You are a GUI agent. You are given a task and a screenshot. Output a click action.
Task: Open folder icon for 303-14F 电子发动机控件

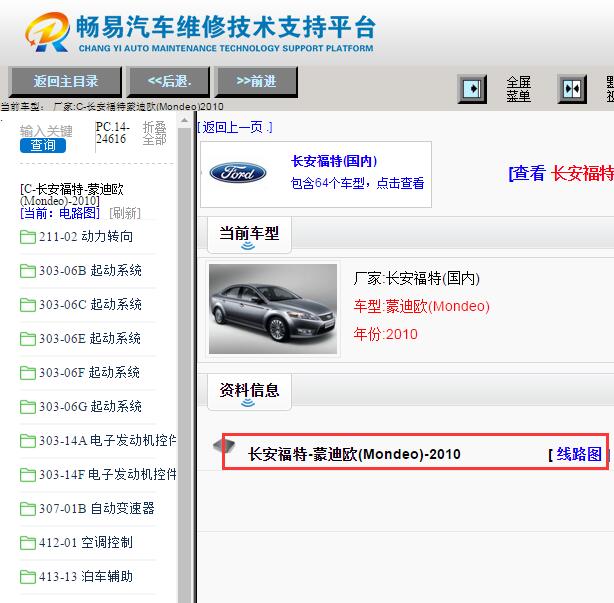coord(28,475)
